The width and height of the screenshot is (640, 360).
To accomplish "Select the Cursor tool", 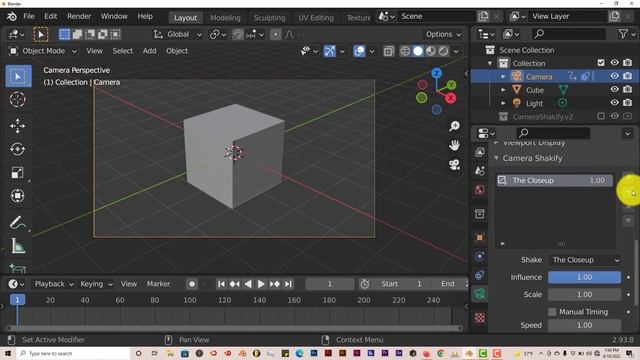I will [x=18, y=100].
